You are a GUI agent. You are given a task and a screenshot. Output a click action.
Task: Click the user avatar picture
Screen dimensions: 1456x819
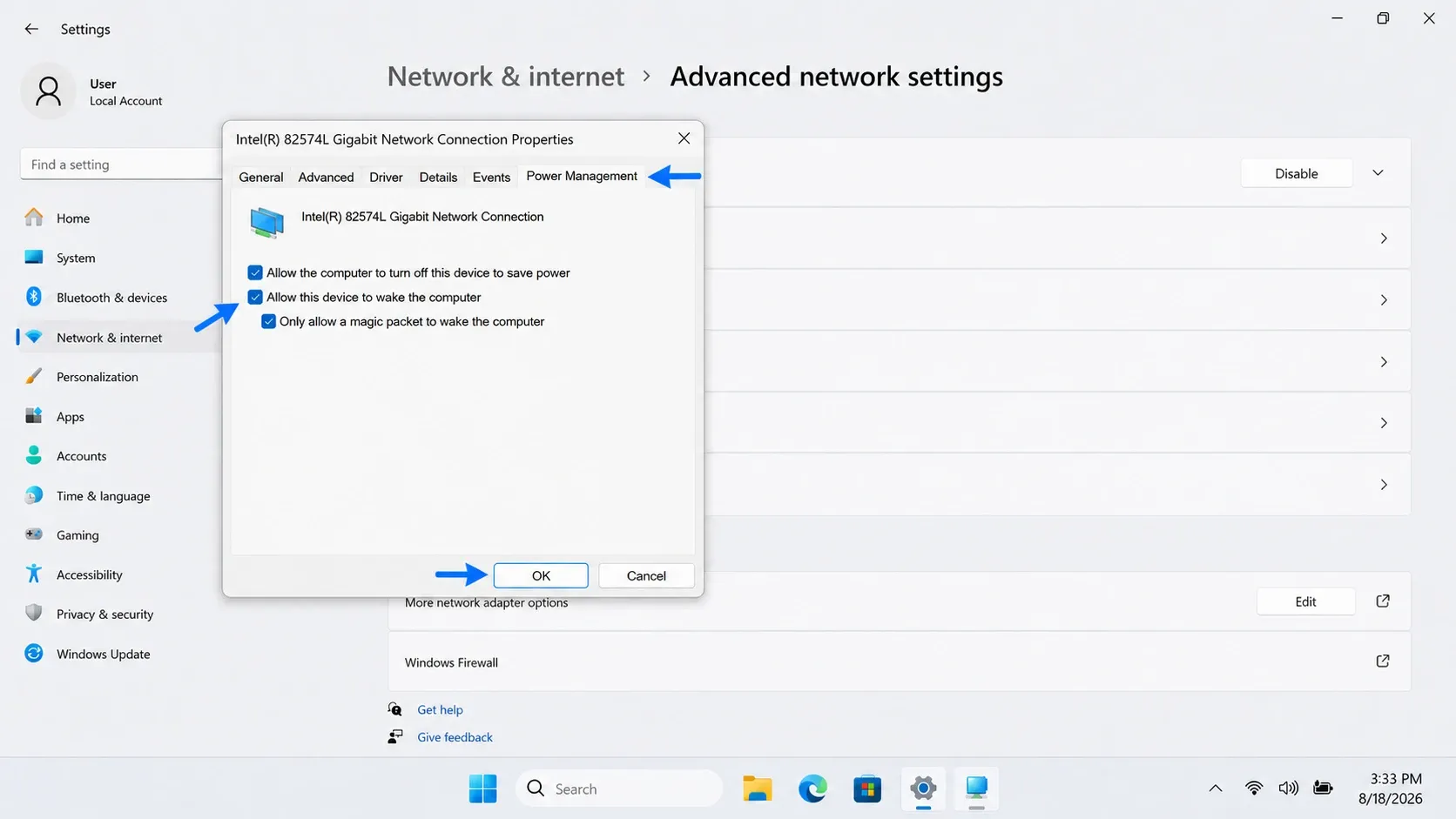coord(49,91)
